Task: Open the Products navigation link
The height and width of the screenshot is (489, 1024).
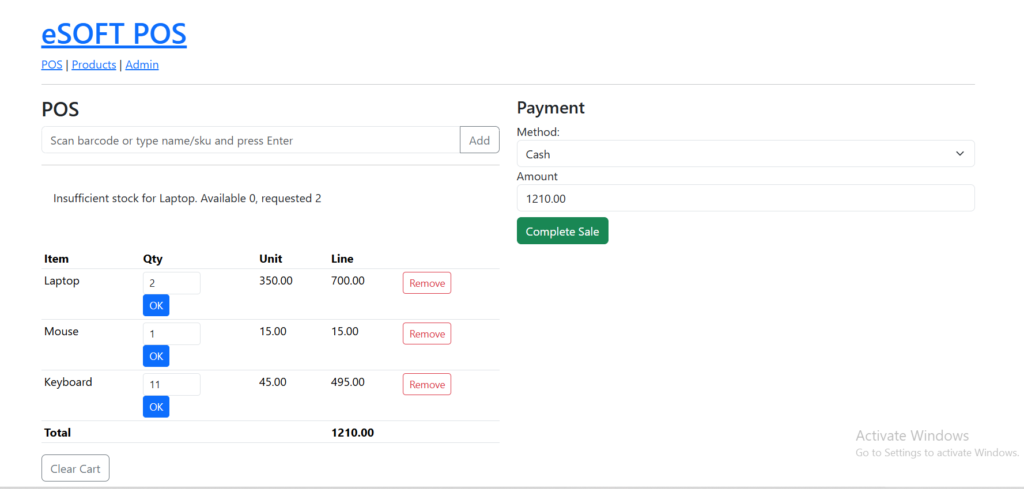Action: [x=93, y=65]
